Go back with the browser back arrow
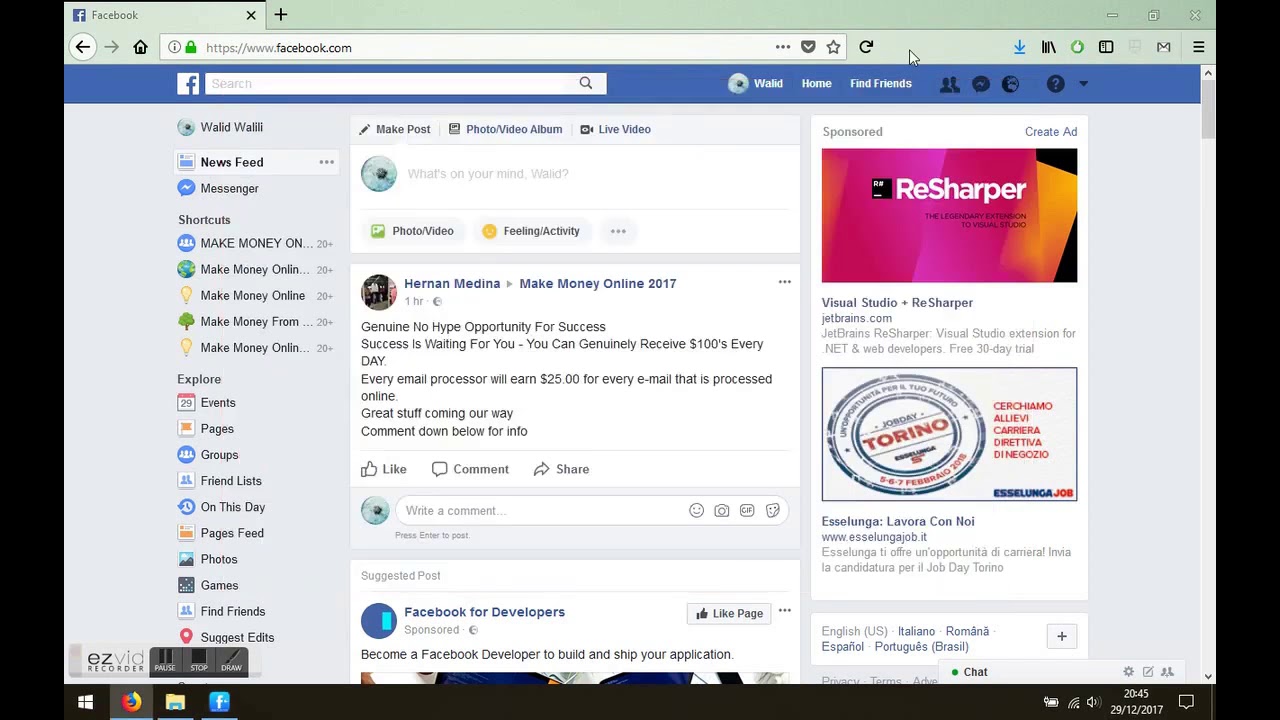The height and width of the screenshot is (720, 1280). pyautogui.click(x=83, y=47)
